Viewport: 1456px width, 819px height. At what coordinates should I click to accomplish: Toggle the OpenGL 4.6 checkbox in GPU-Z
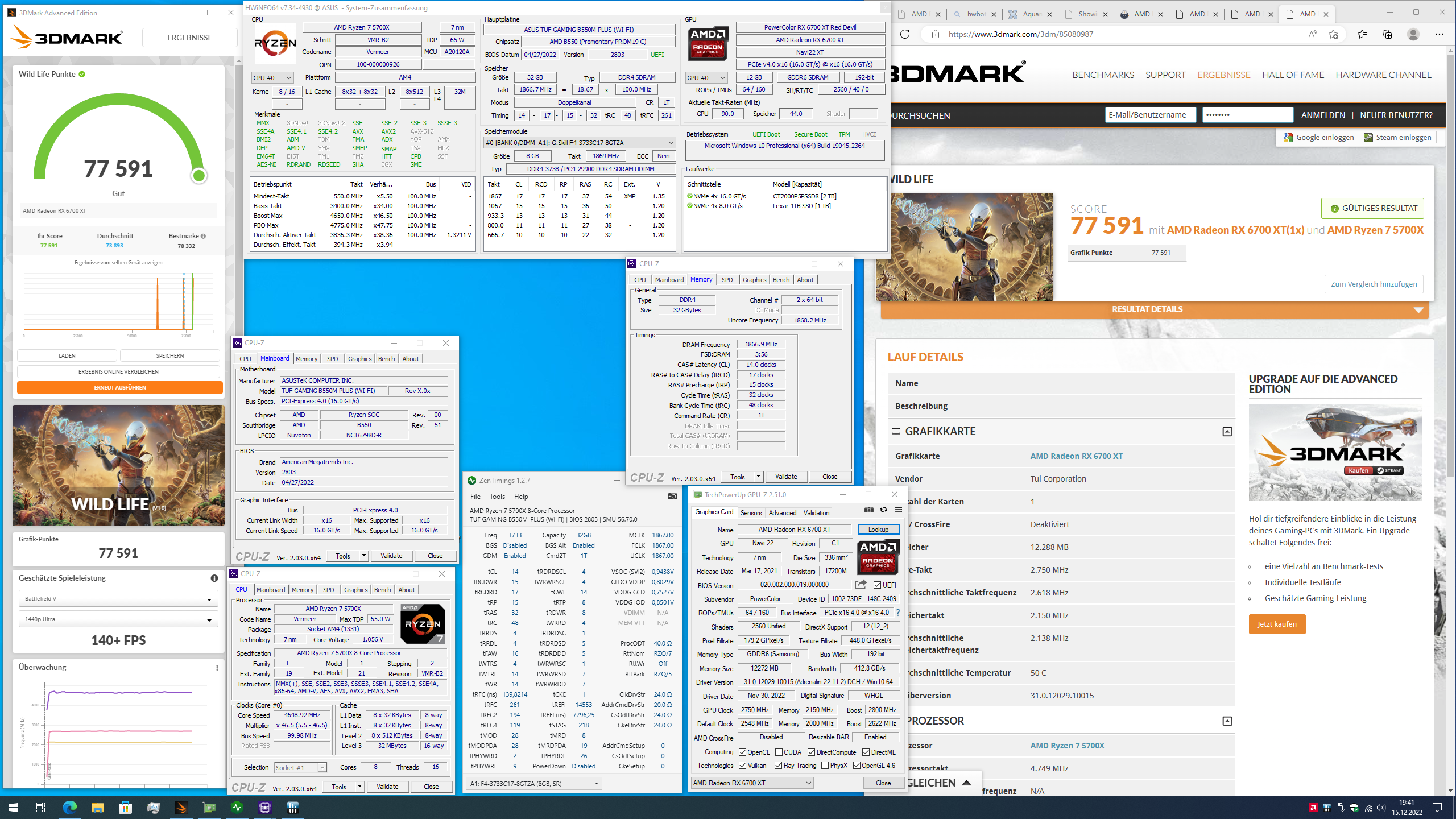[857, 766]
